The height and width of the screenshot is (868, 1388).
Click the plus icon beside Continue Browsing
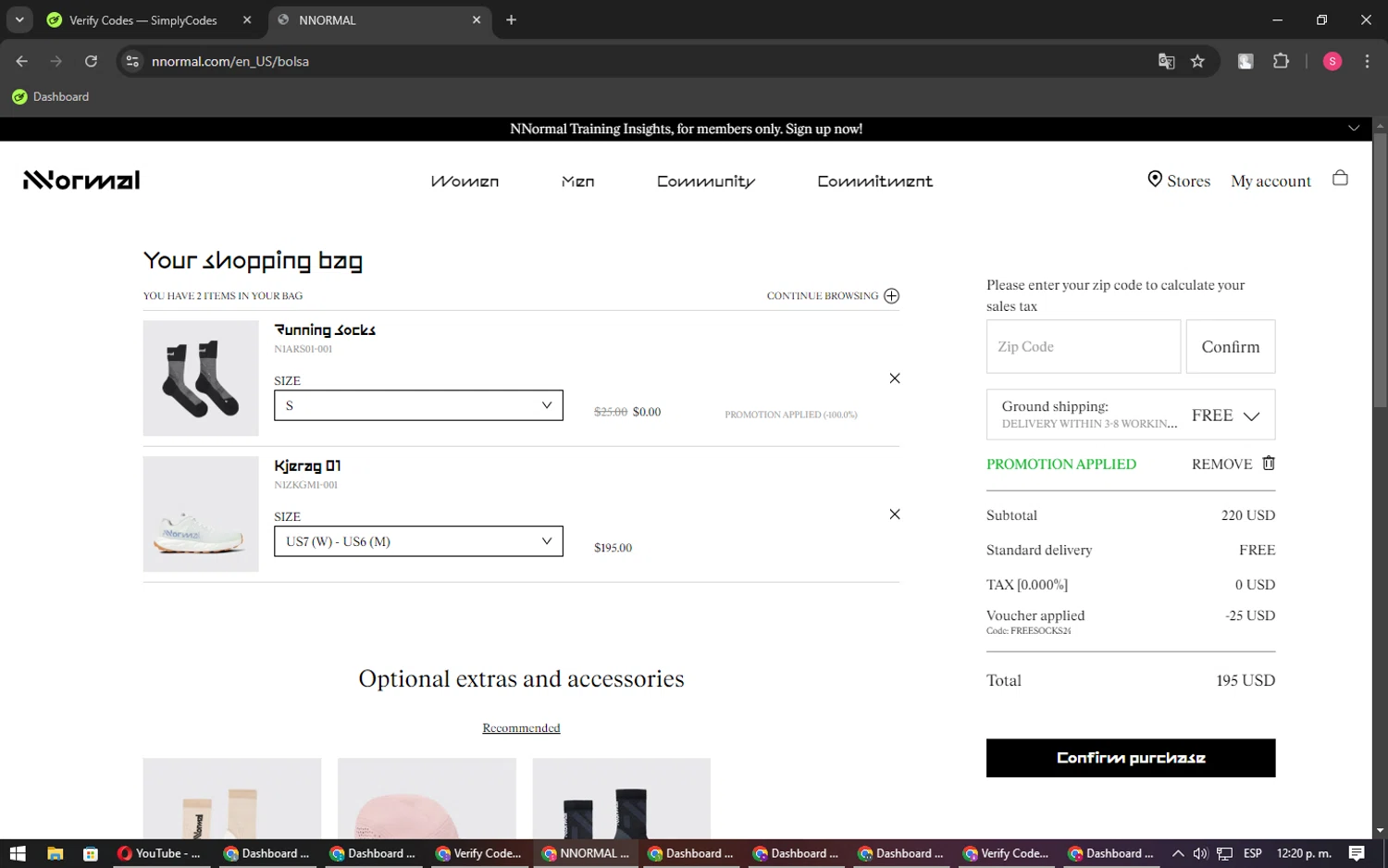(891, 296)
